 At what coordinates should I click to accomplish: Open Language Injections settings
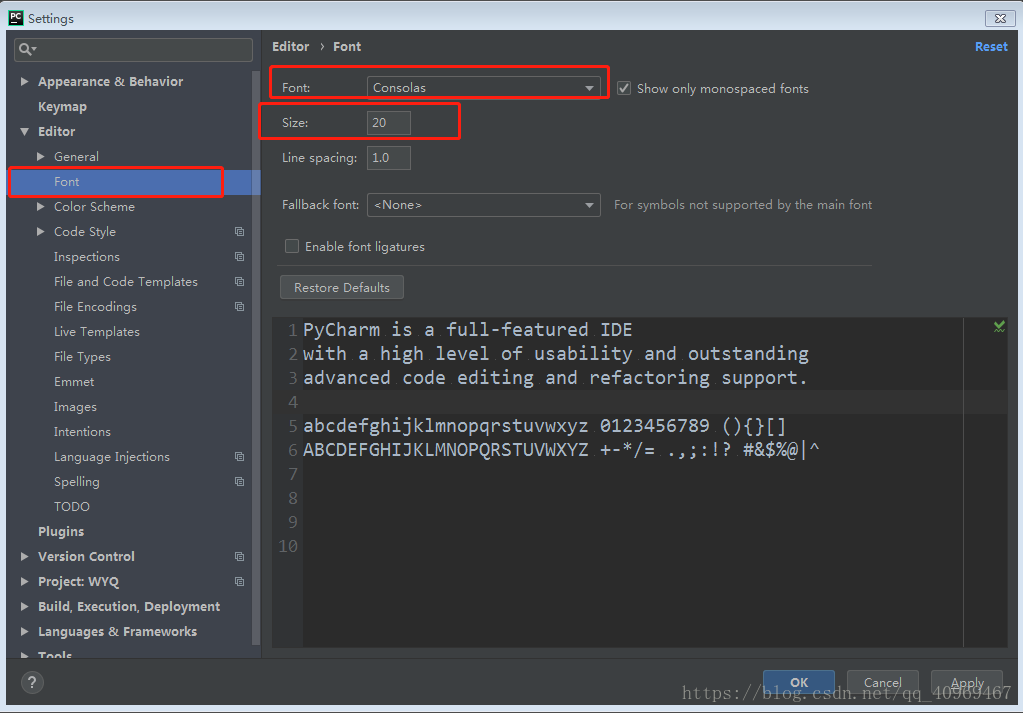click(112, 457)
